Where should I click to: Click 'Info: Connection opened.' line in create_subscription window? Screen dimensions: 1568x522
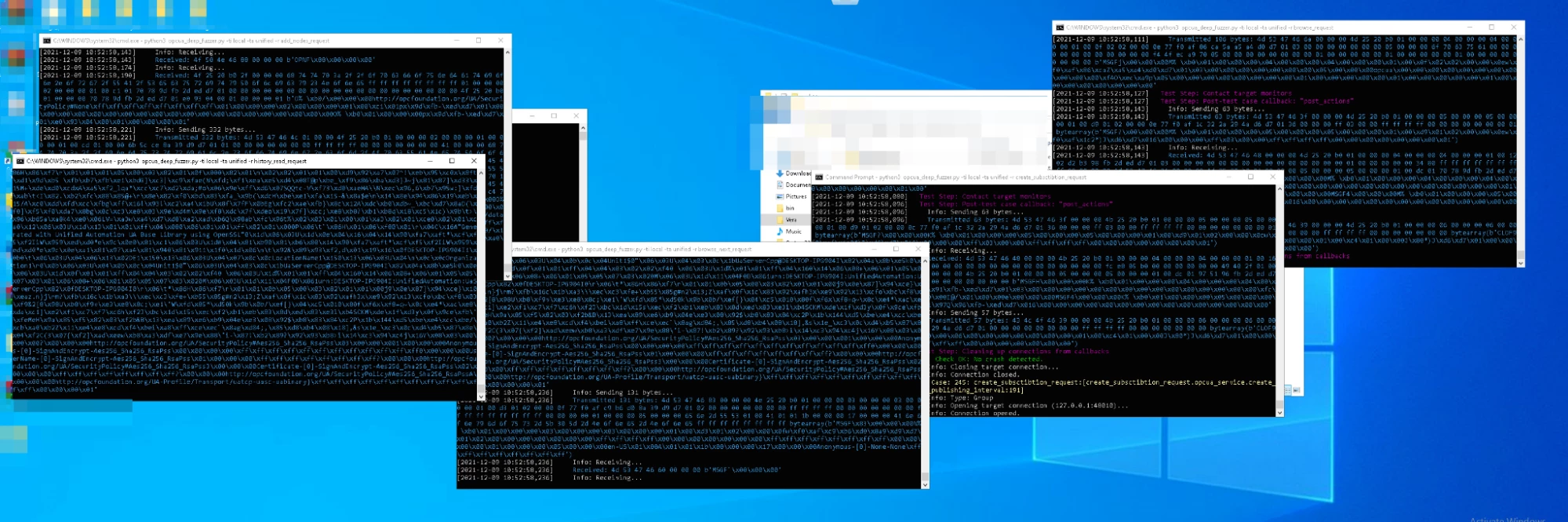pos(975,413)
